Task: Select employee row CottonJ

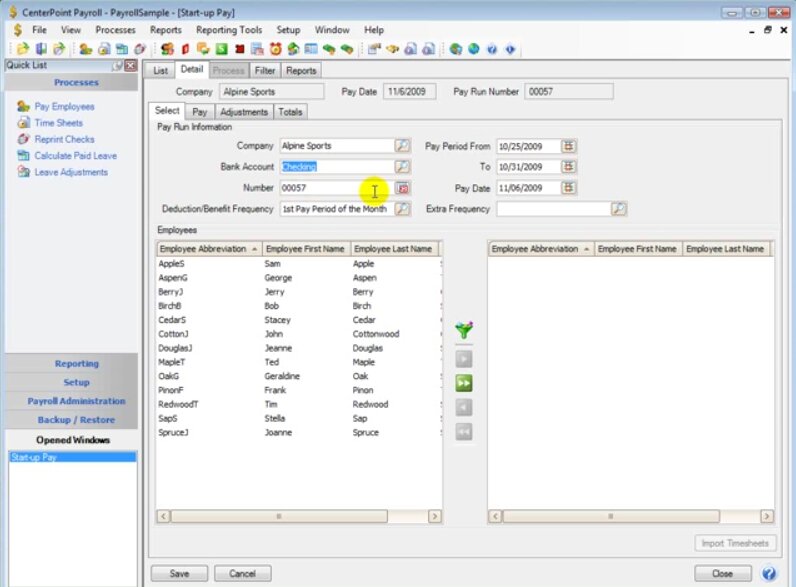Action: point(172,334)
